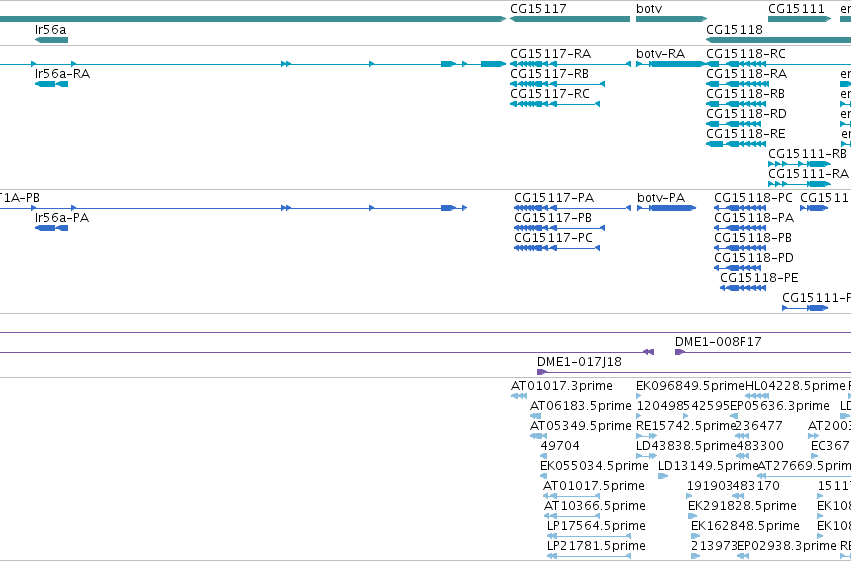The width and height of the screenshot is (851, 561).
Task: Click BAC clone DME1-008F17 label
Action: click(718, 342)
